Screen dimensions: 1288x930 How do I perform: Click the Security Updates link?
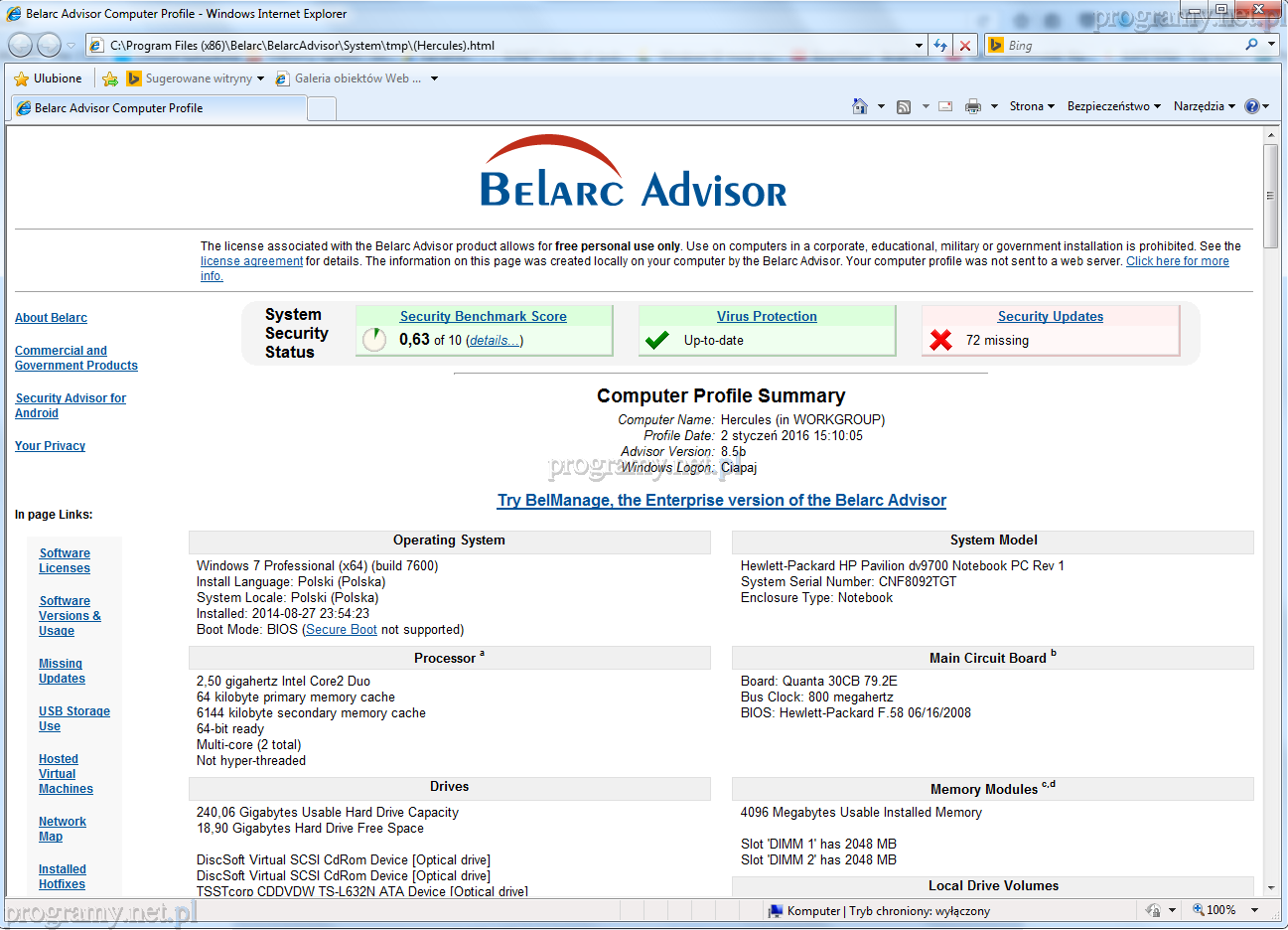pyautogui.click(x=1050, y=316)
